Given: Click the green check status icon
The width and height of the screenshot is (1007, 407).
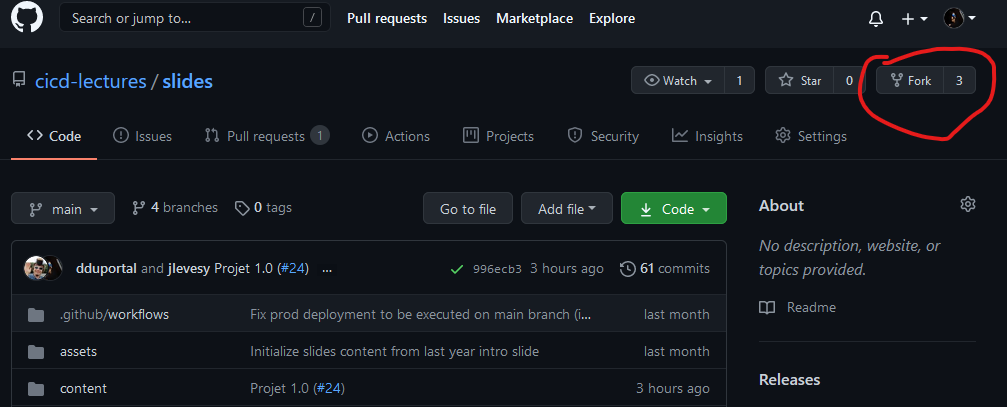Looking at the screenshot, I should (x=457, y=268).
